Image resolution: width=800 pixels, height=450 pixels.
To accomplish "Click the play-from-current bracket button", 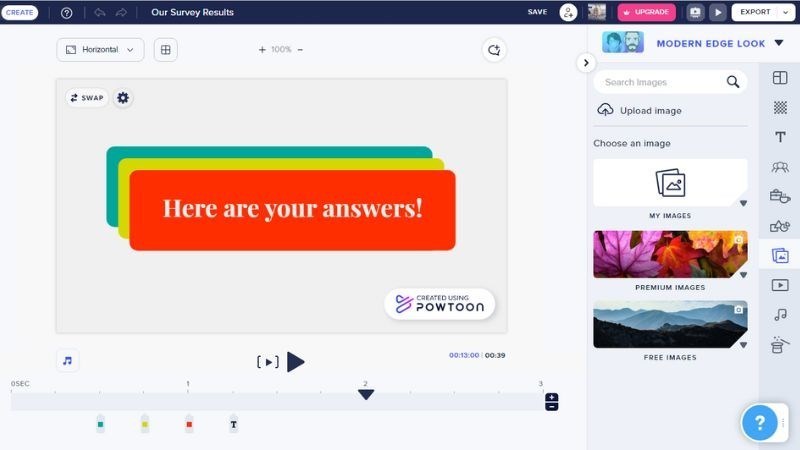I will 267,362.
